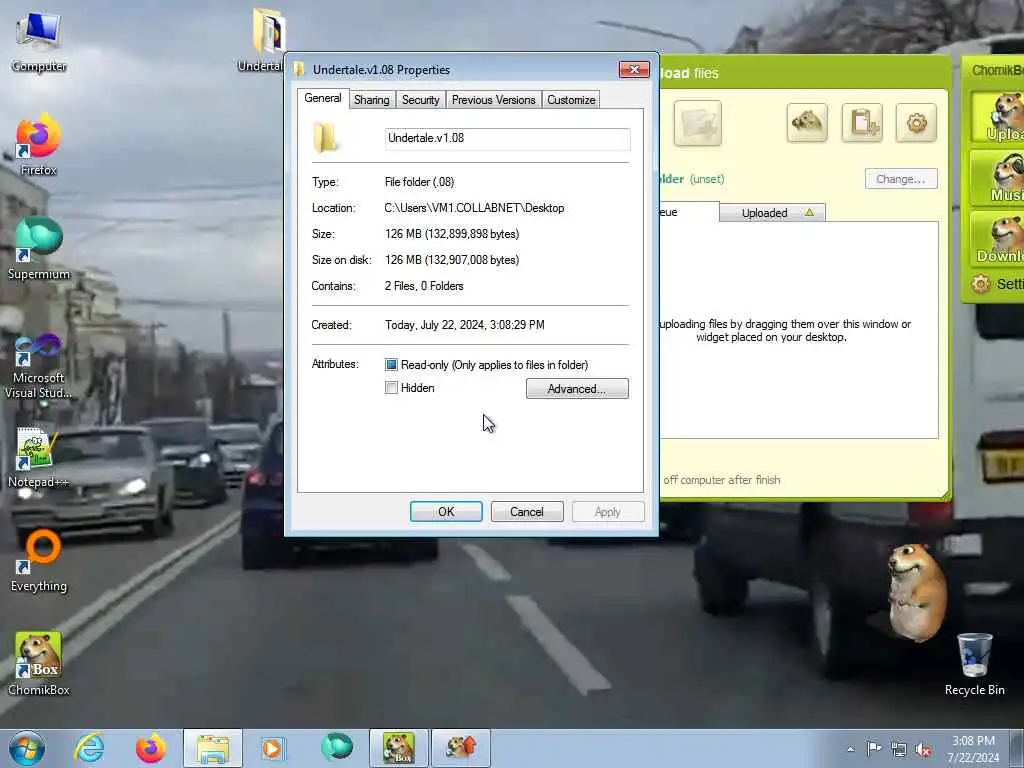Click the type text 'File folder (.08)'
The image size is (1024, 768).
click(419, 182)
